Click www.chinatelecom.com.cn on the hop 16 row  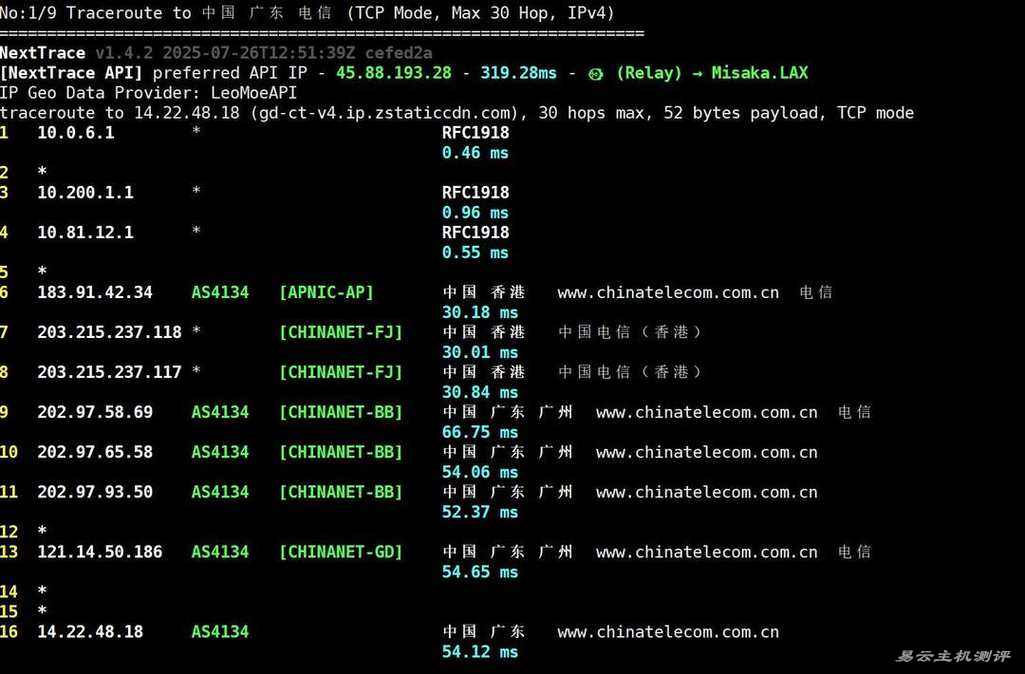pyautogui.click(x=668, y=632)
